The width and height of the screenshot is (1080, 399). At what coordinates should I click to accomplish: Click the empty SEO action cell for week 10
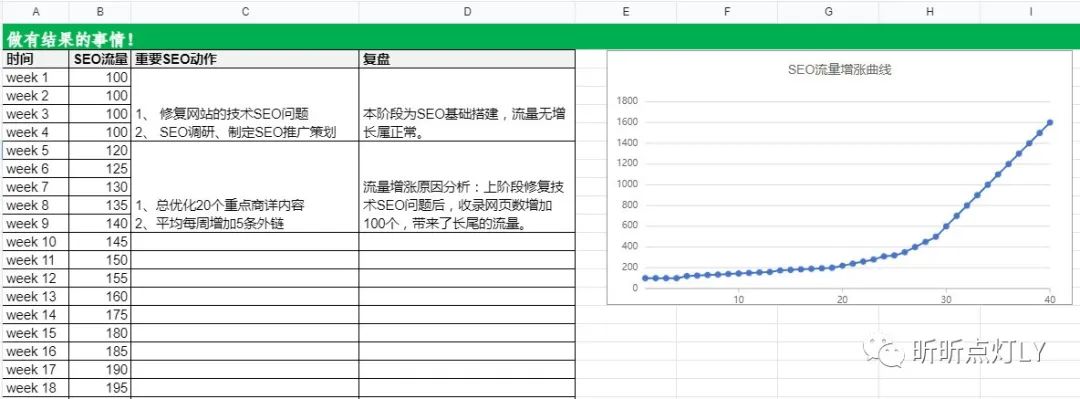(245, 242)
